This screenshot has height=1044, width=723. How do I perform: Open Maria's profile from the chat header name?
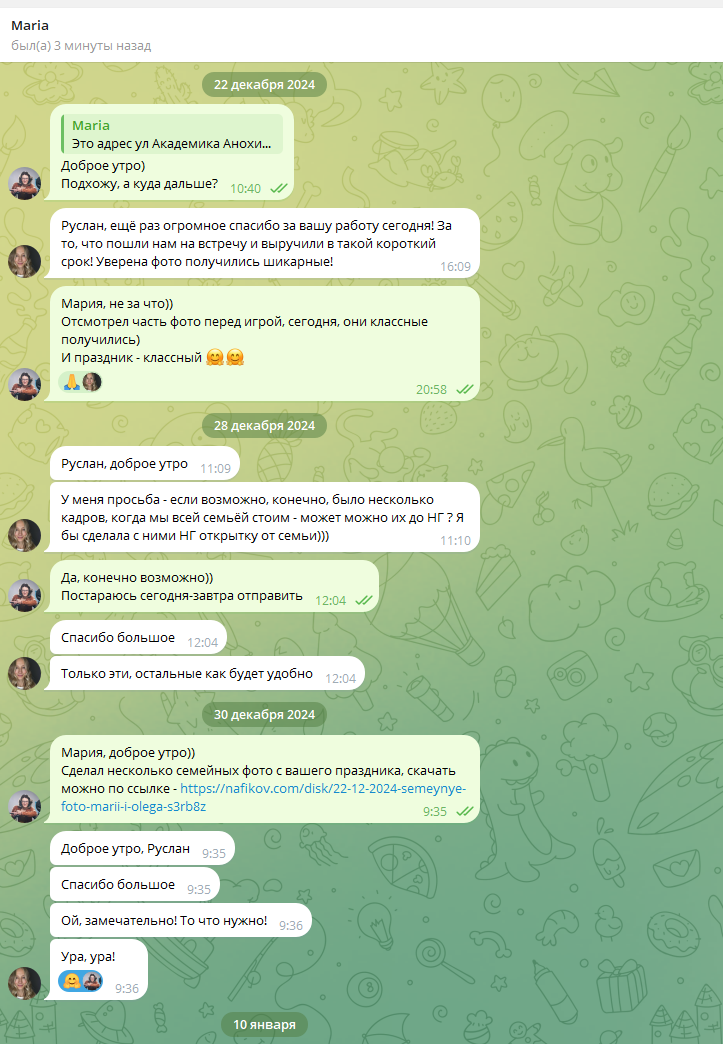[30, 25]
